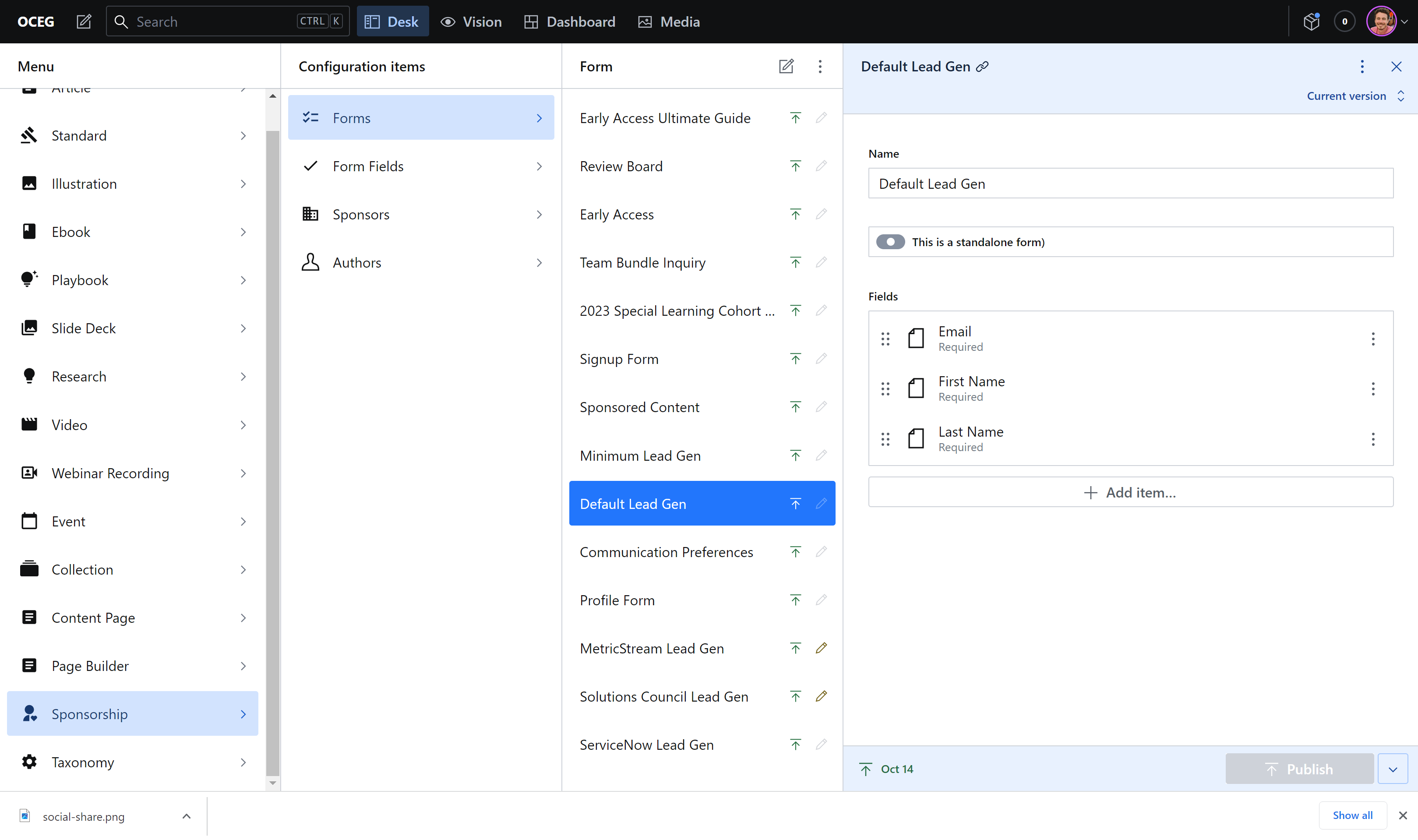
Task: Toggle the standalone form switch
Action: 890,242
